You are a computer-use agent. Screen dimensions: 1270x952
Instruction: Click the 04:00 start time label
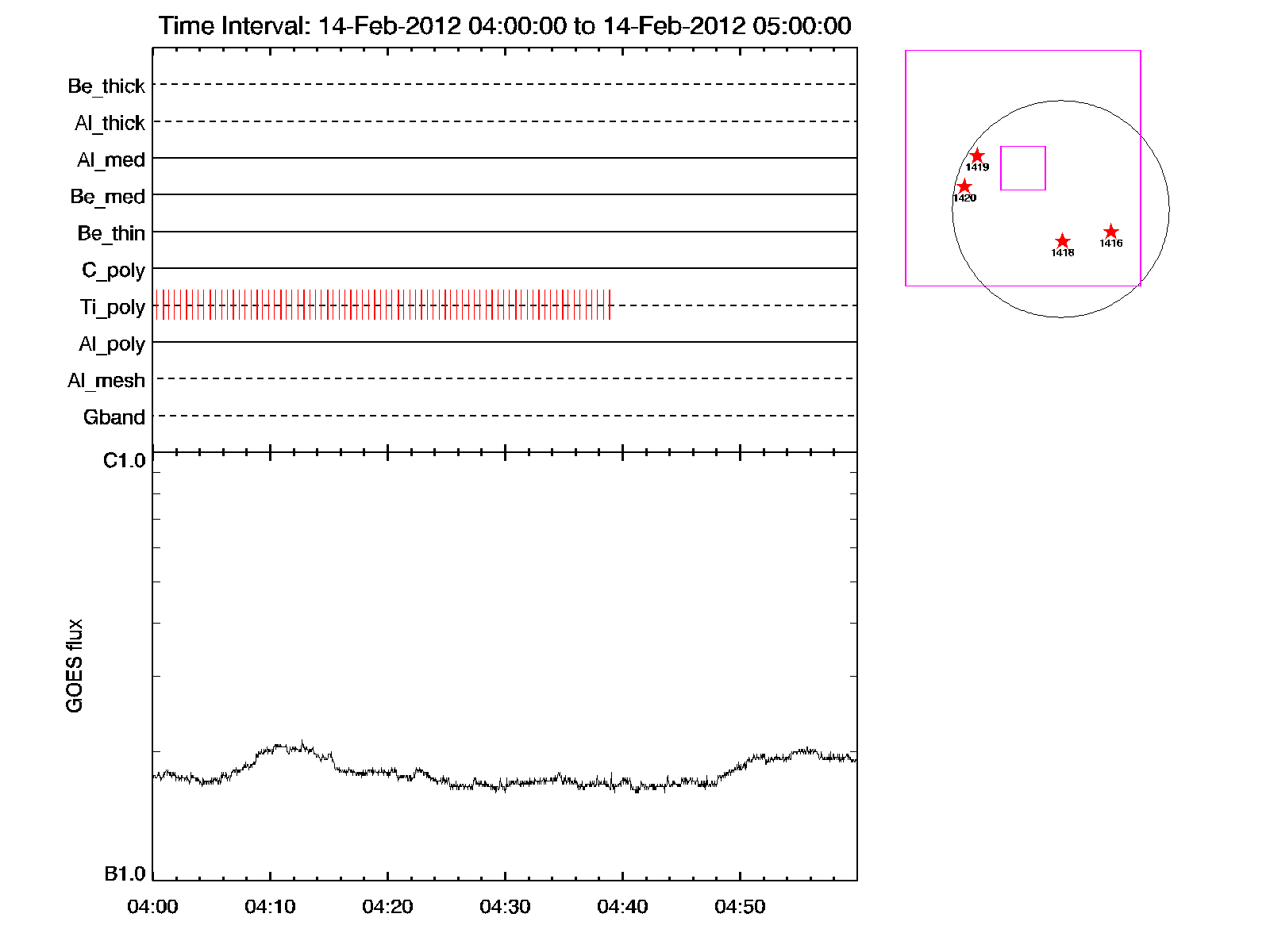click(152, 906)
